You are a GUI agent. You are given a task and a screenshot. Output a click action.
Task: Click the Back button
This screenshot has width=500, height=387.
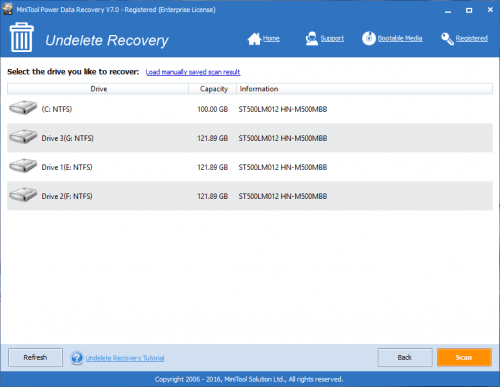click(x=405, y=357)
